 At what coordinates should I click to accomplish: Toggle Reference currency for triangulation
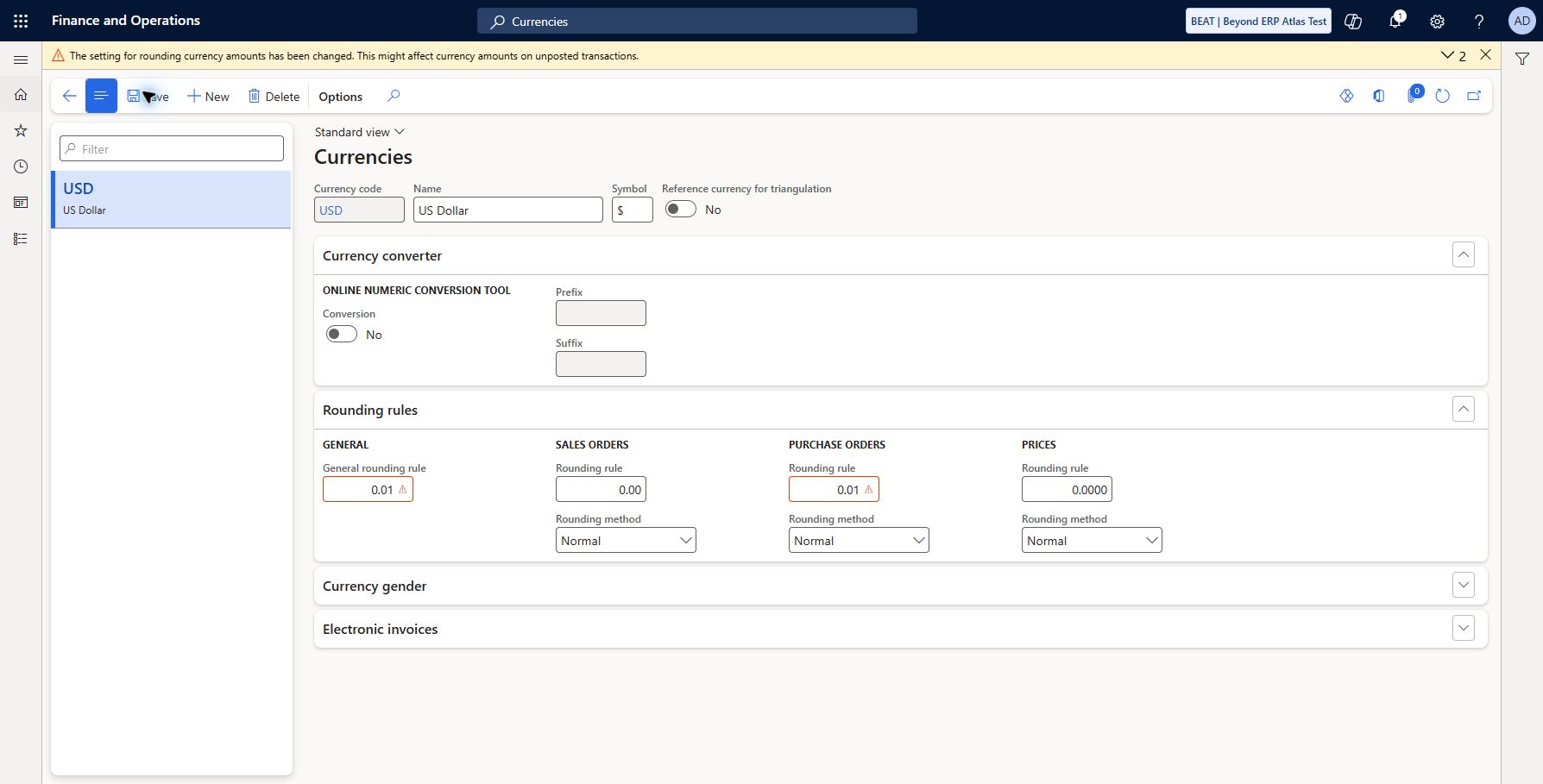[x=680, y=210]
